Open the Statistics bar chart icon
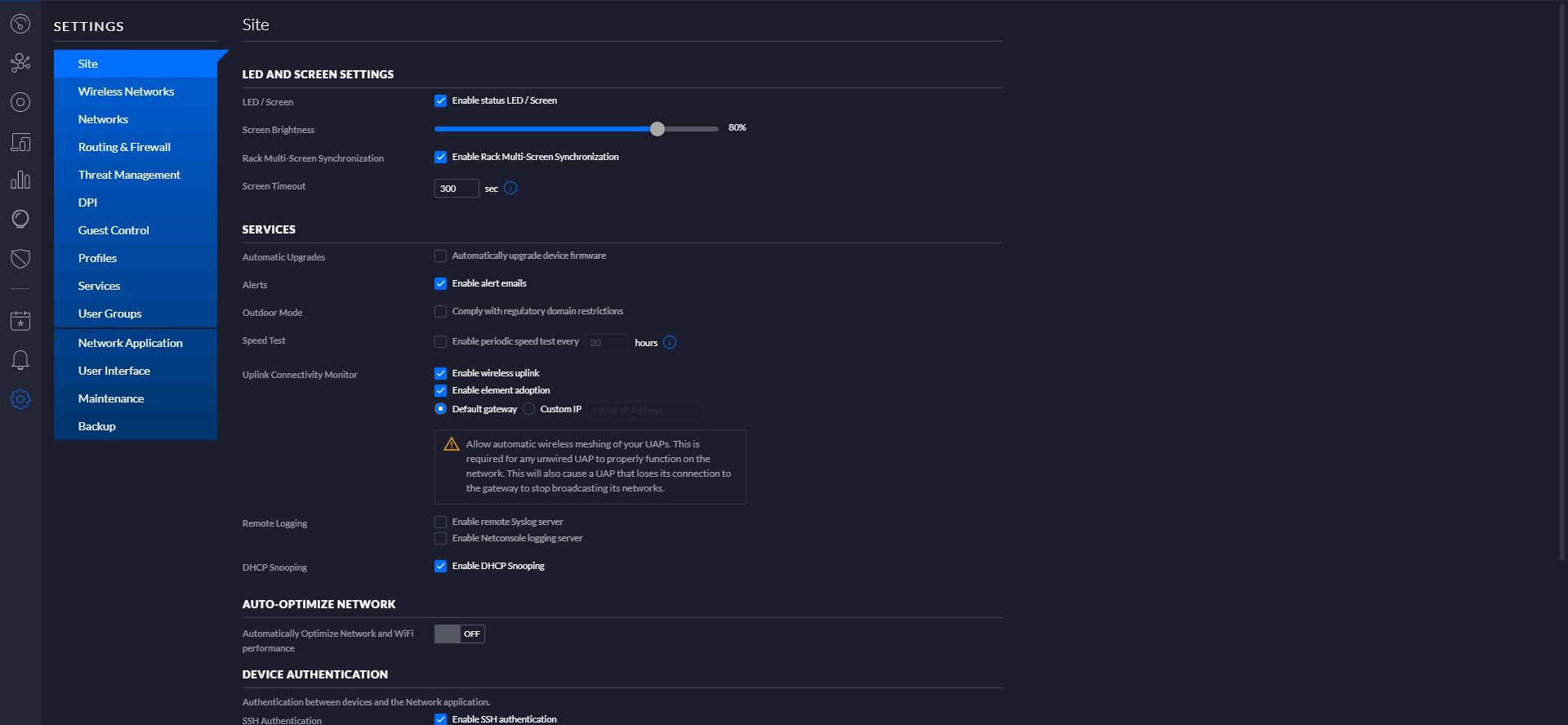Viewport: 1568px width, 725px height. [x=20, y=180]
